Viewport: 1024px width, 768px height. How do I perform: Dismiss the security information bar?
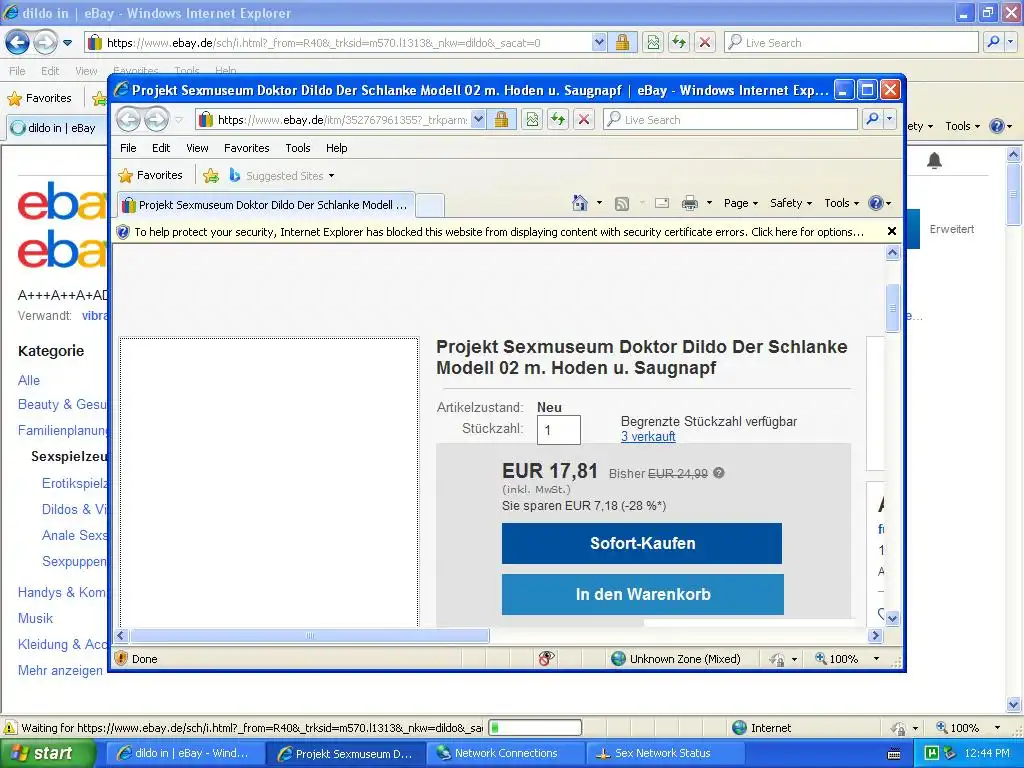point(891,231)
